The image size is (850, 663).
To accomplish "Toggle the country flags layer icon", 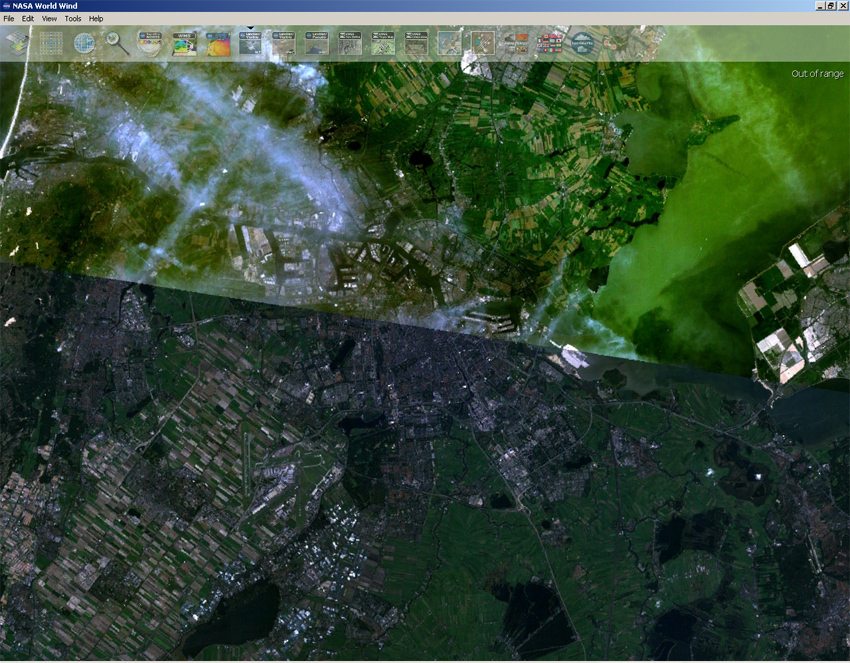I will (550, 43).
